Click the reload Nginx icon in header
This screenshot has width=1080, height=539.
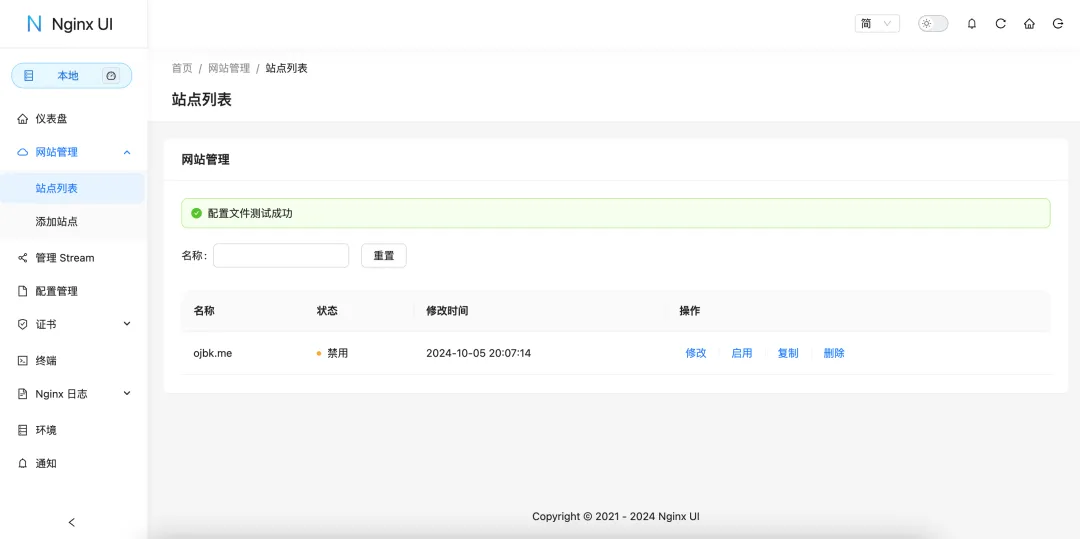point(1000,24)
